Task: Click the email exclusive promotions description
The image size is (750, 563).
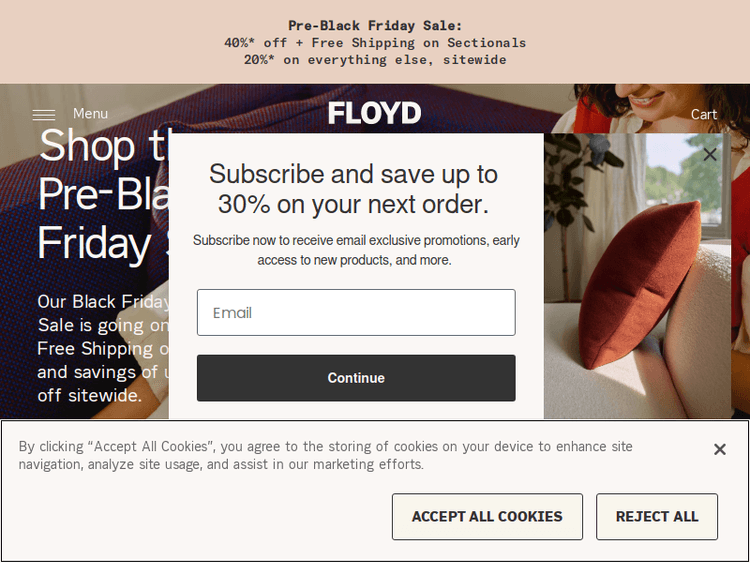Action: (356, 250)
